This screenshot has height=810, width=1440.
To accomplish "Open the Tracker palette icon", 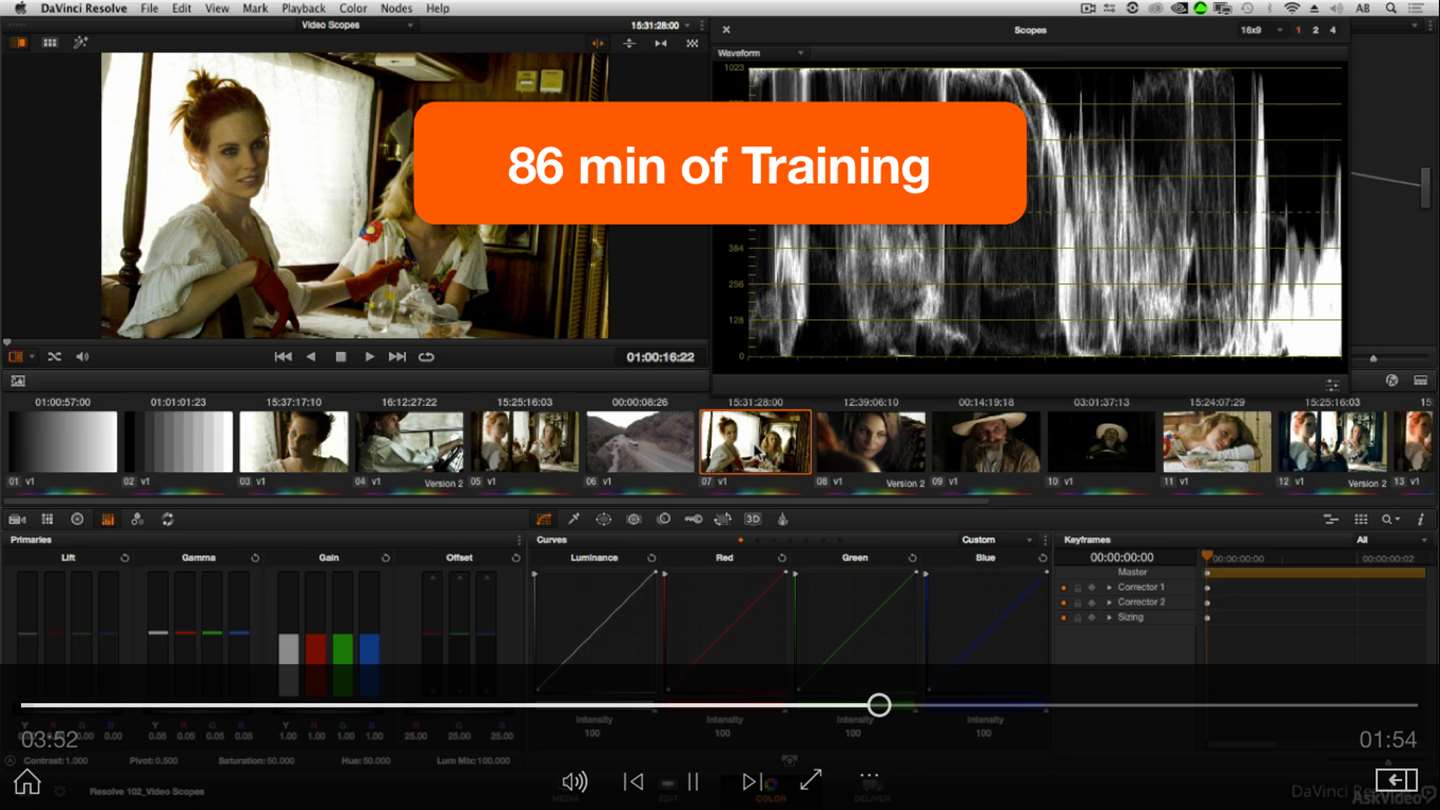I will click(634, 519).
